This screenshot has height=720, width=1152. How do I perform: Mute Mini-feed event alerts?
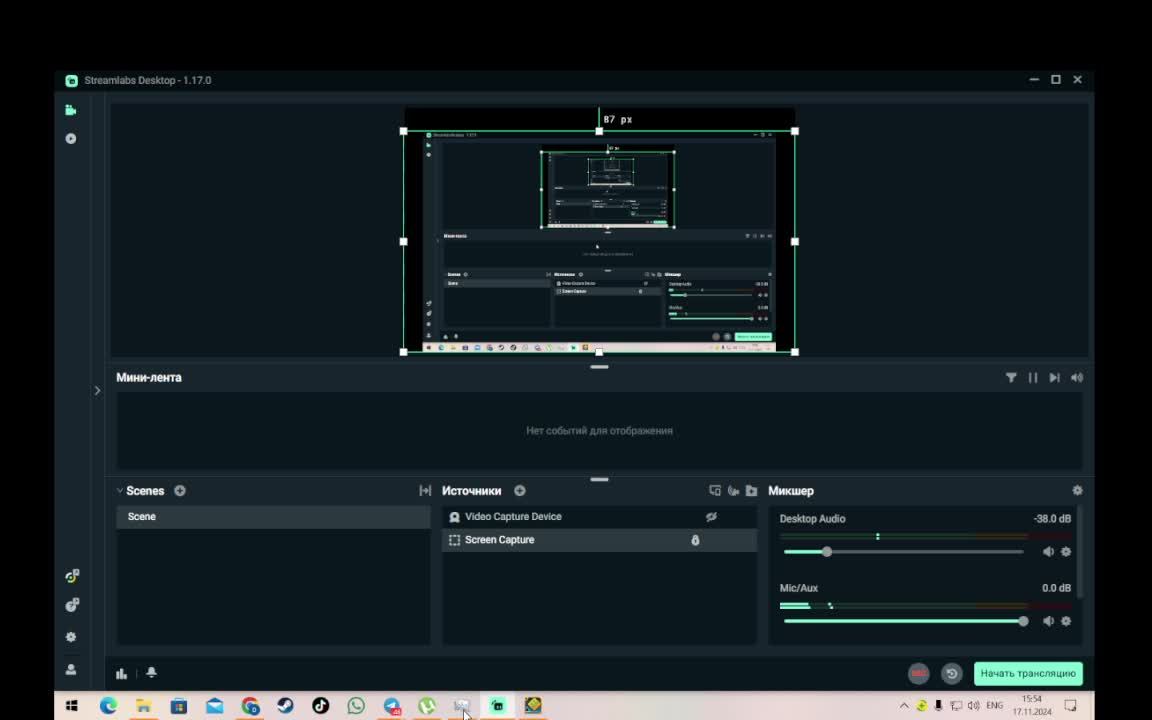[x=1076, y=378]
